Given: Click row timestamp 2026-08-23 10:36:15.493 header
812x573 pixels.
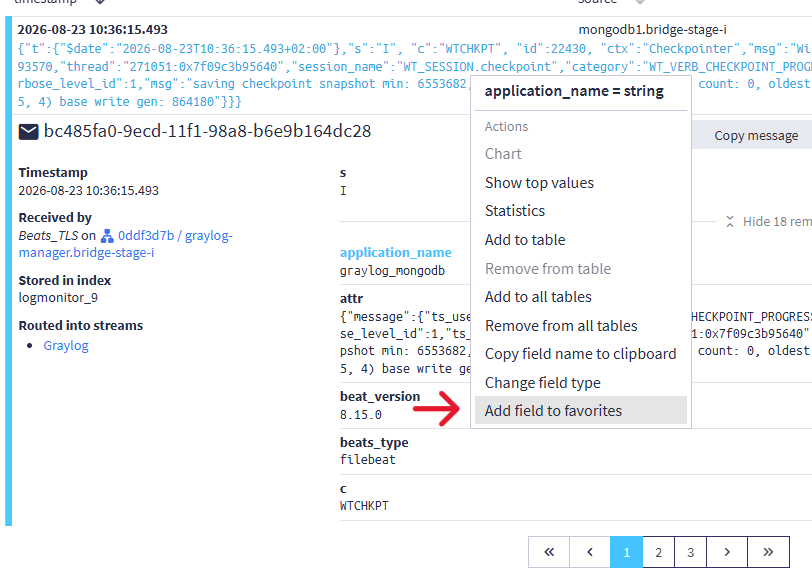Looking at the screenshot, I should (x=93, y=30).
